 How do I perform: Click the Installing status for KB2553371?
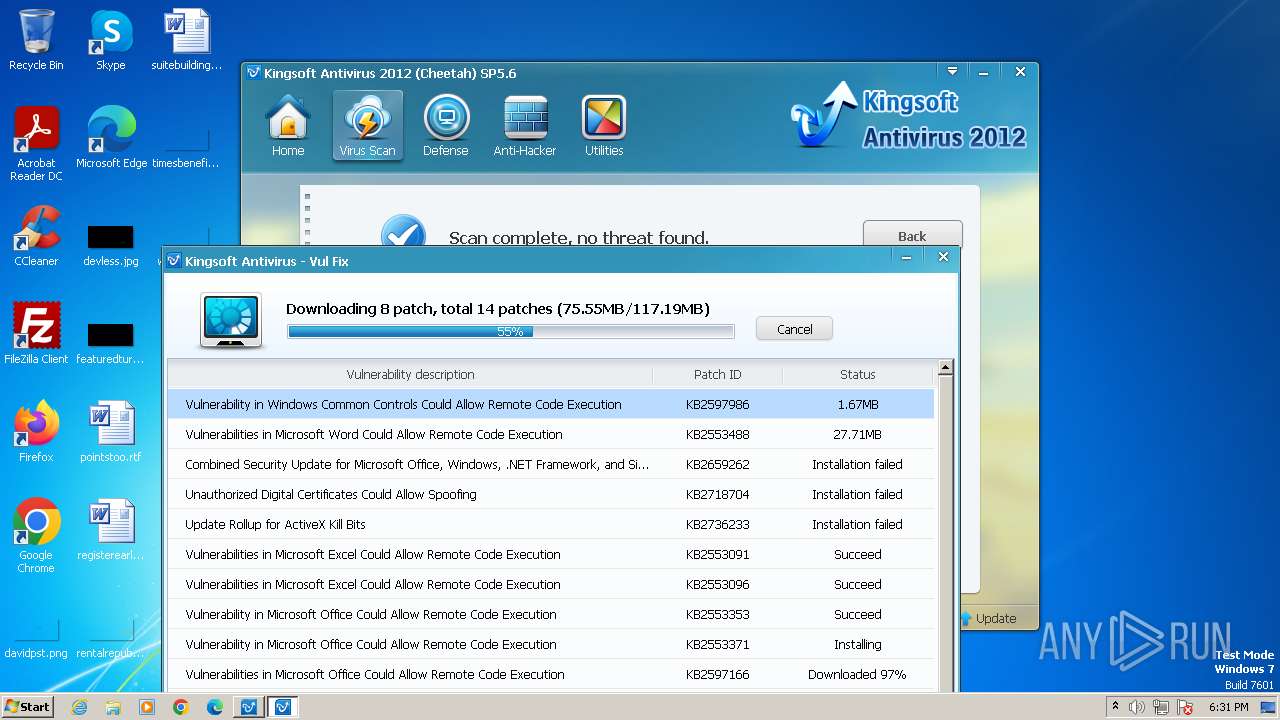857,644
